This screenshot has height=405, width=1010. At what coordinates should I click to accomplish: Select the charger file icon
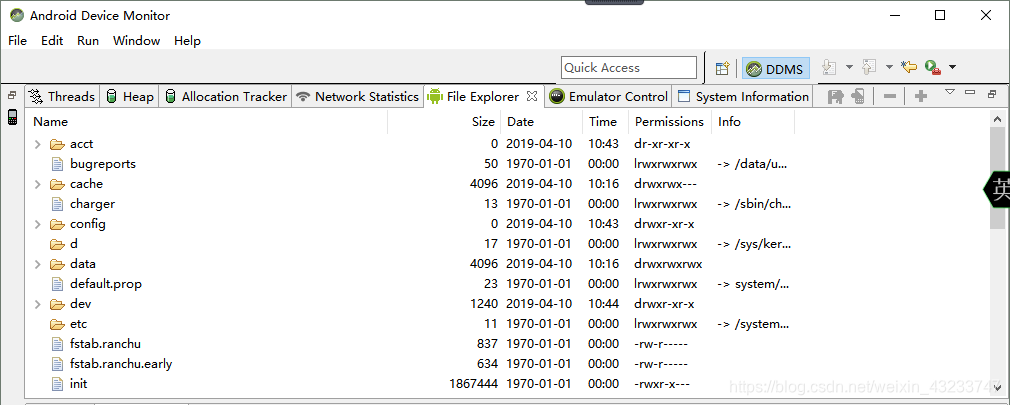coord(58,204)
